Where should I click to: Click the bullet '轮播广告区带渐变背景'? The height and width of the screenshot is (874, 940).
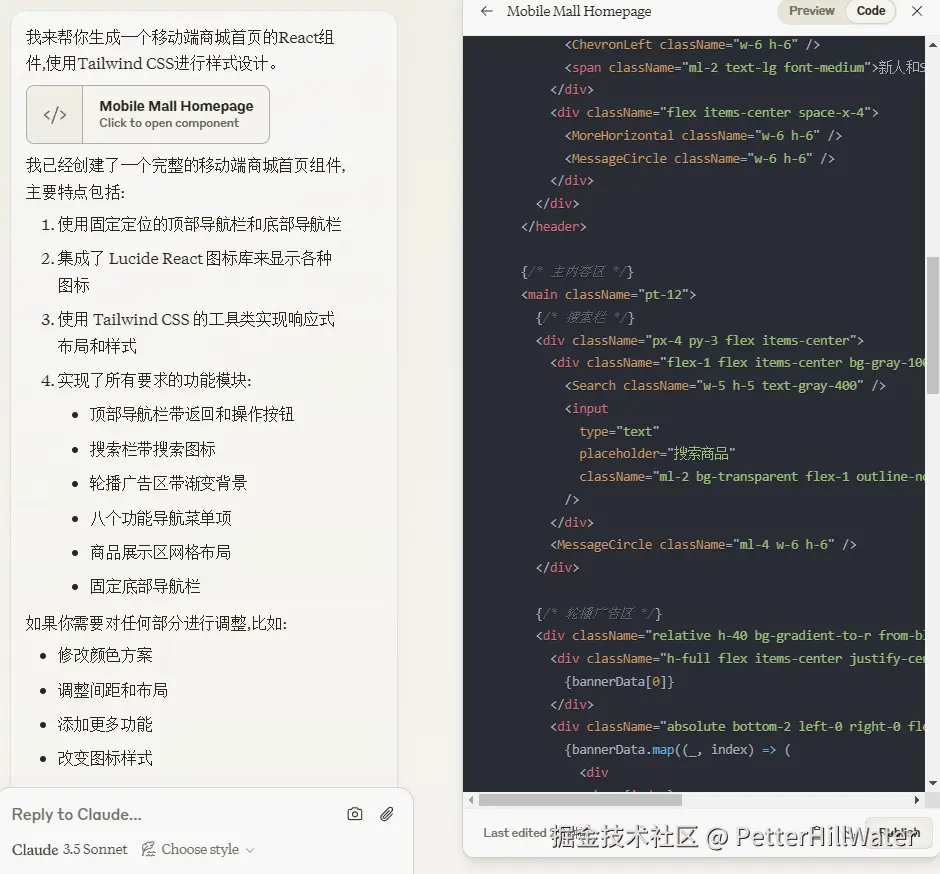click(x=168, y=483)
